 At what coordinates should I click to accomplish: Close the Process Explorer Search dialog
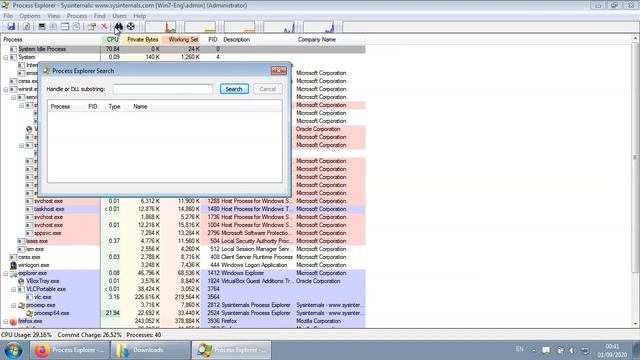279,71
